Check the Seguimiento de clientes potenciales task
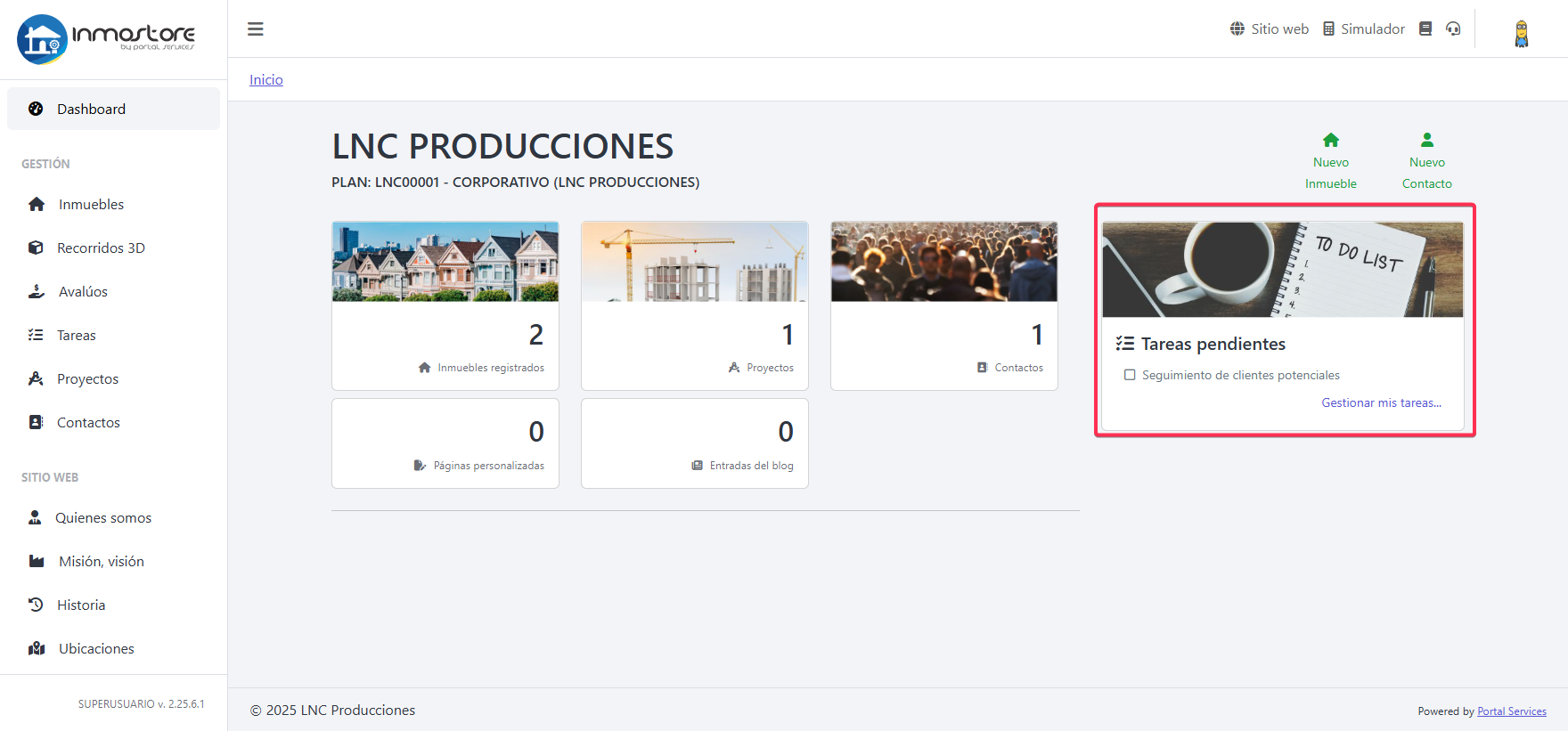 point(1130,375)
